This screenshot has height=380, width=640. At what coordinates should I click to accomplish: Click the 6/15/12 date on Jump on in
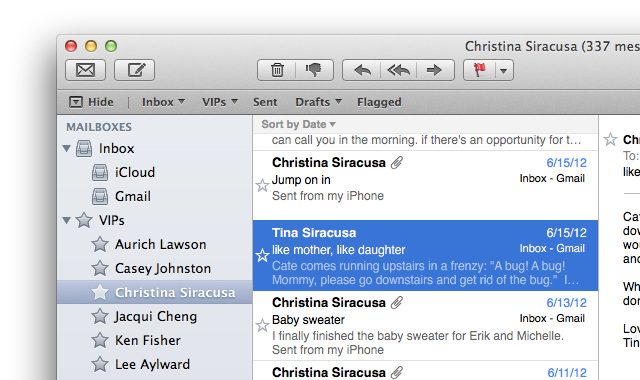point(567,163)
